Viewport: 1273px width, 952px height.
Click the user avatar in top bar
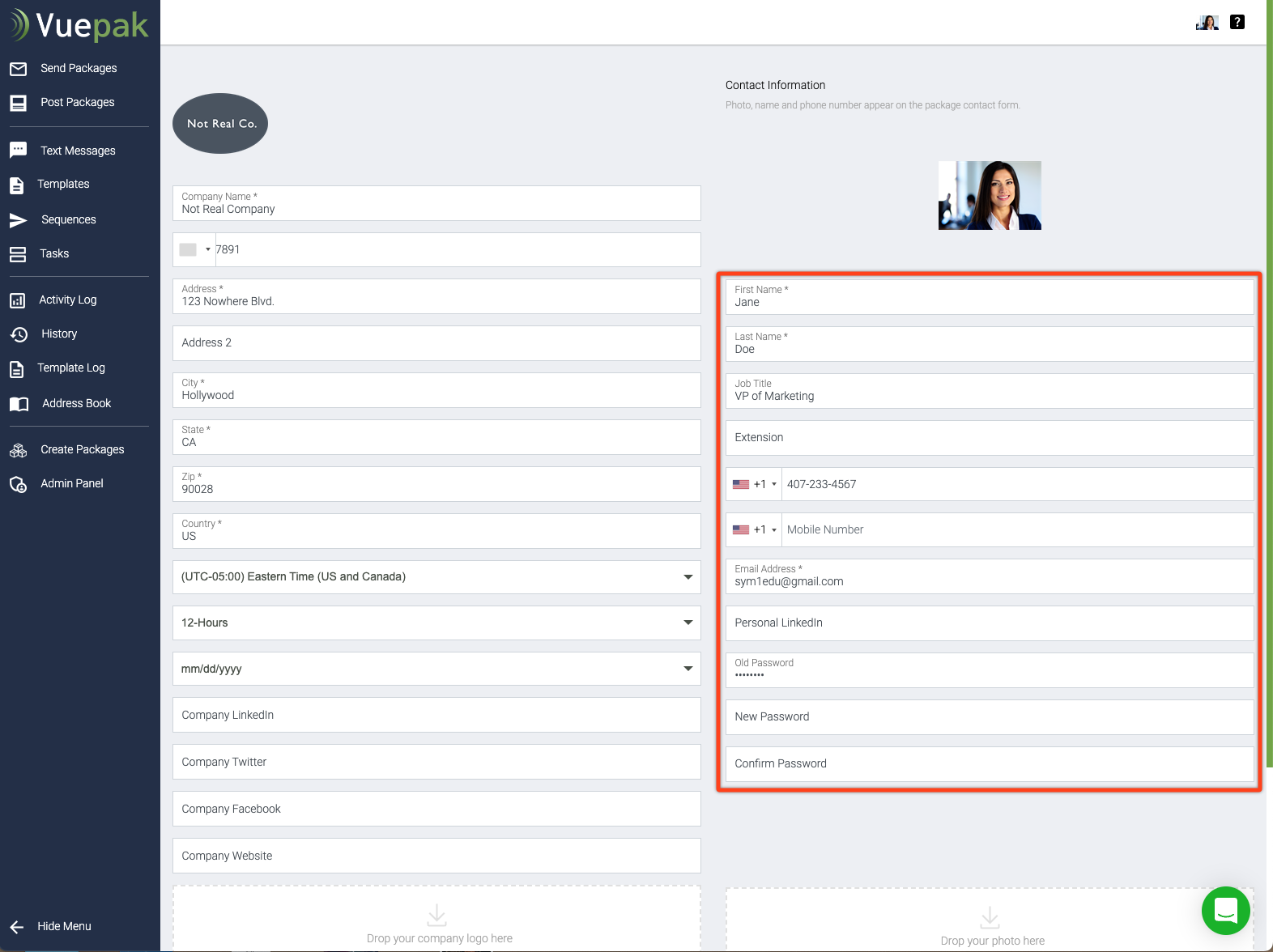coord(1207,23)
